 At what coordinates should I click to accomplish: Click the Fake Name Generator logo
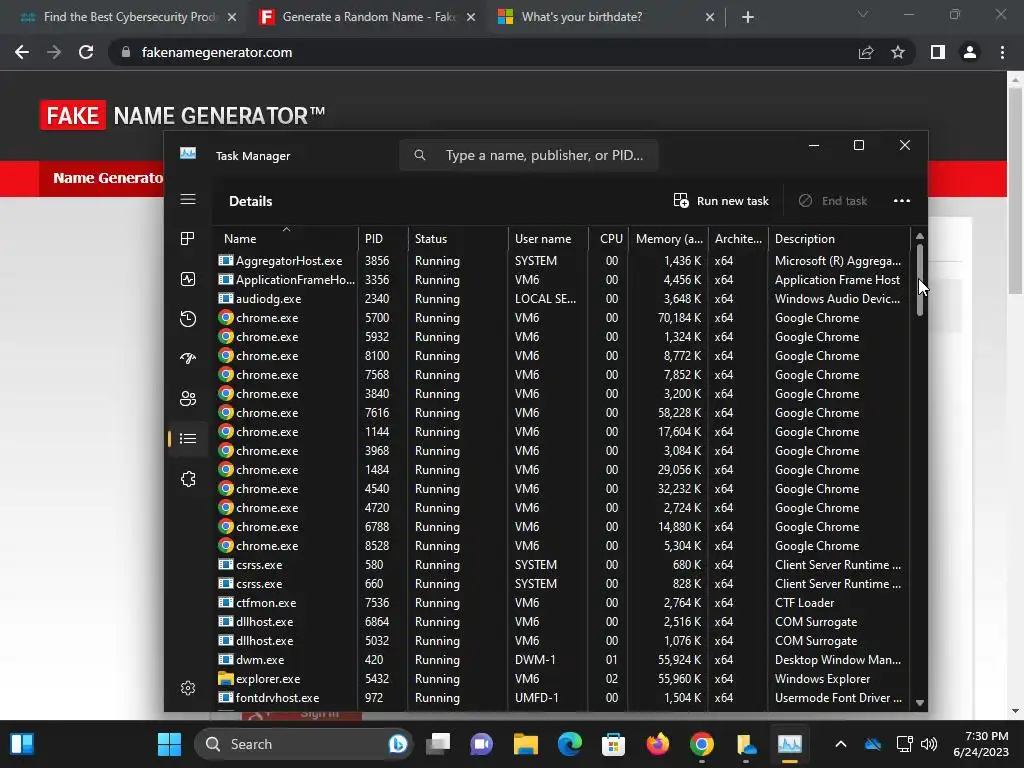coord(182,116)
